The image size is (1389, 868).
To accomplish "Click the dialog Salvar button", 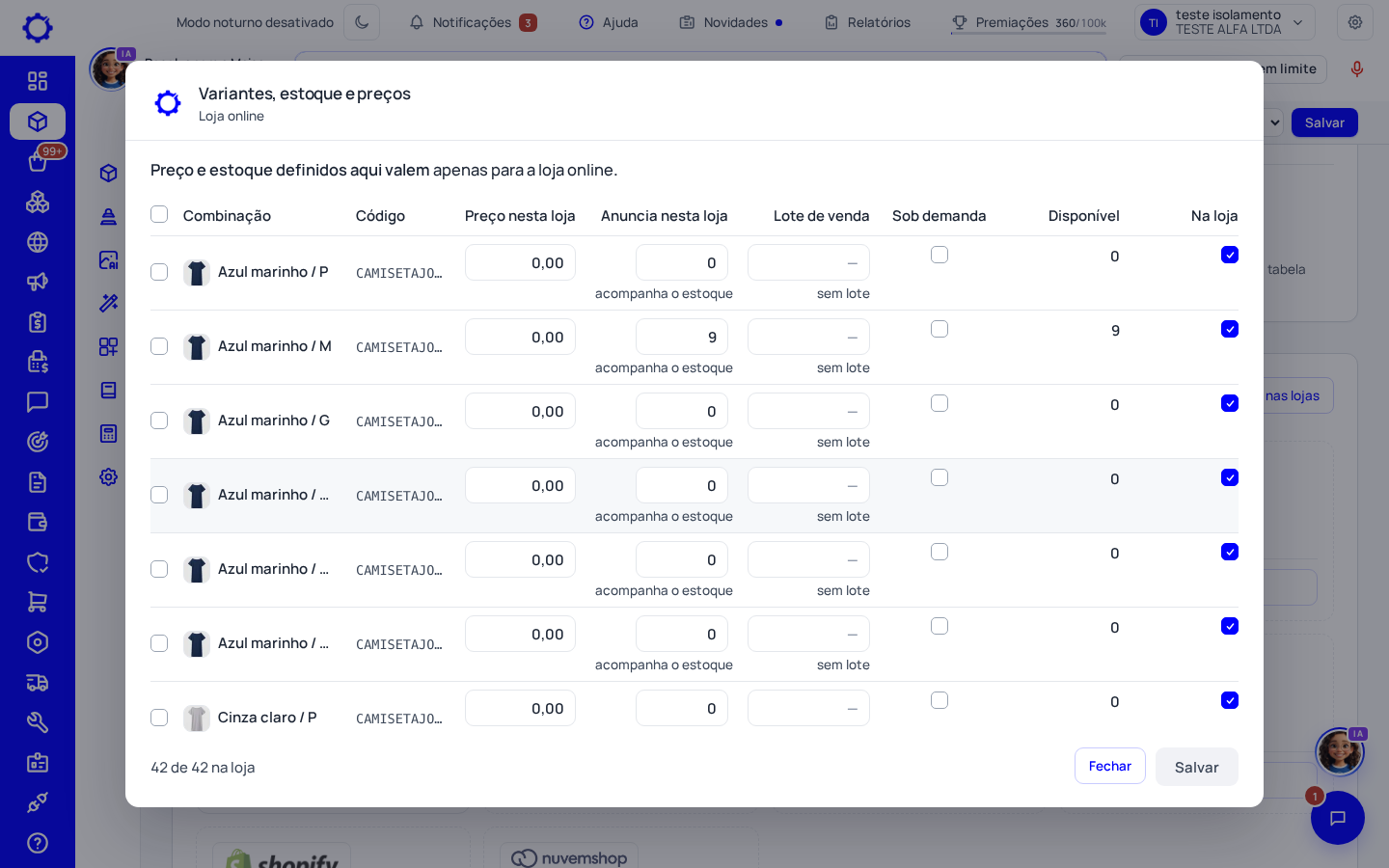I will [x=1197, y=767].
